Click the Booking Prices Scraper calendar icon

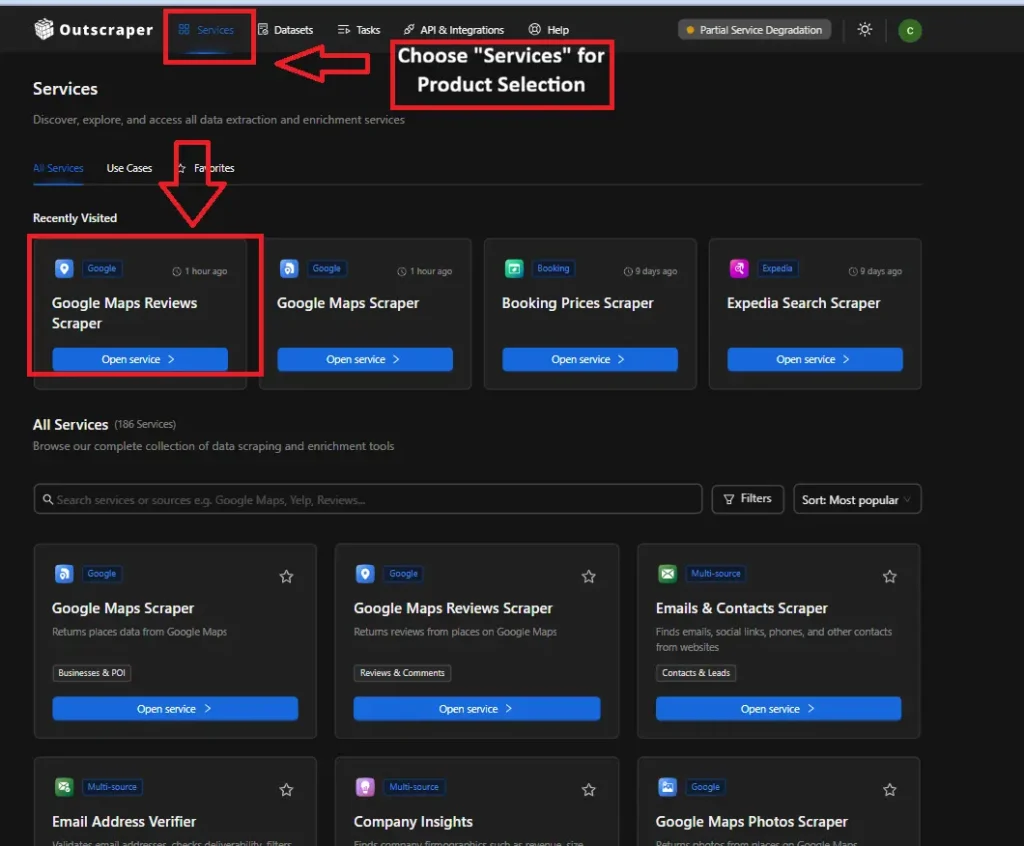pyautogui.click(x=514, y=268)
